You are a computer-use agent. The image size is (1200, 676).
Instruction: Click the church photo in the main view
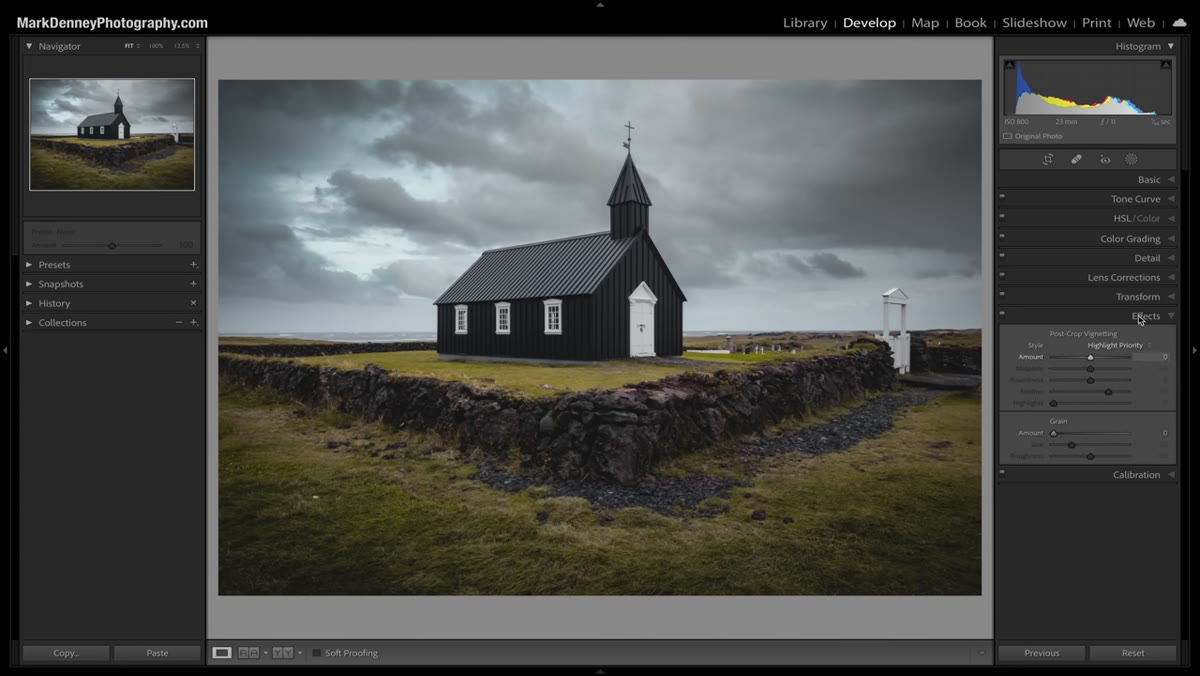[x=600, y=337]
